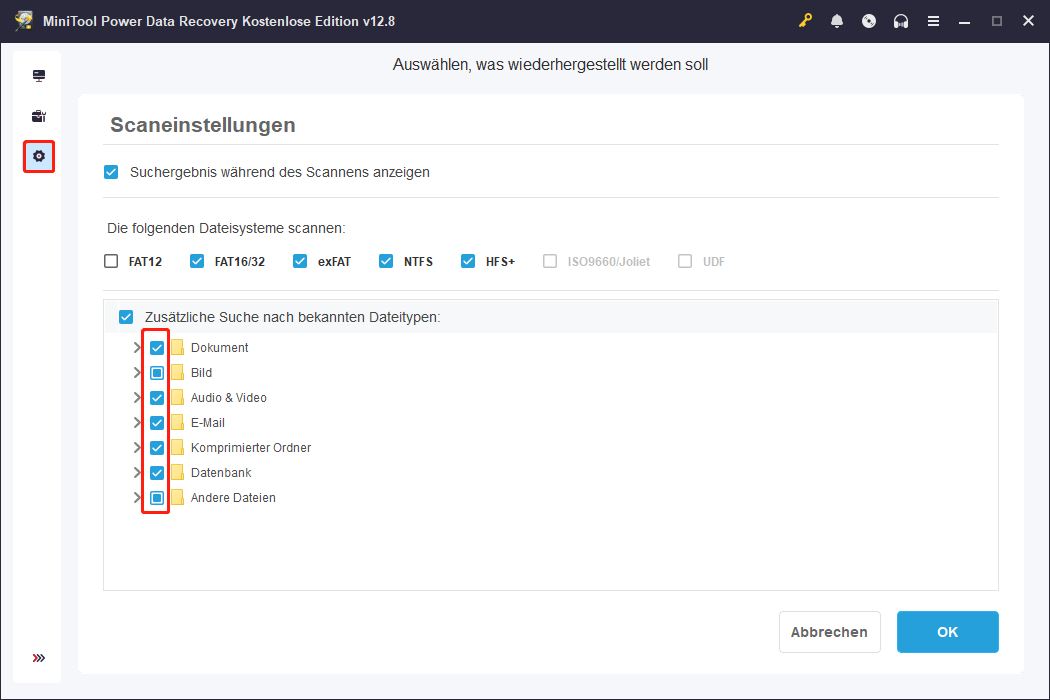The width and height of the screenshot is (1050, 700).
Task: Confirm settings with the OK button
Action: click(948, 632)
